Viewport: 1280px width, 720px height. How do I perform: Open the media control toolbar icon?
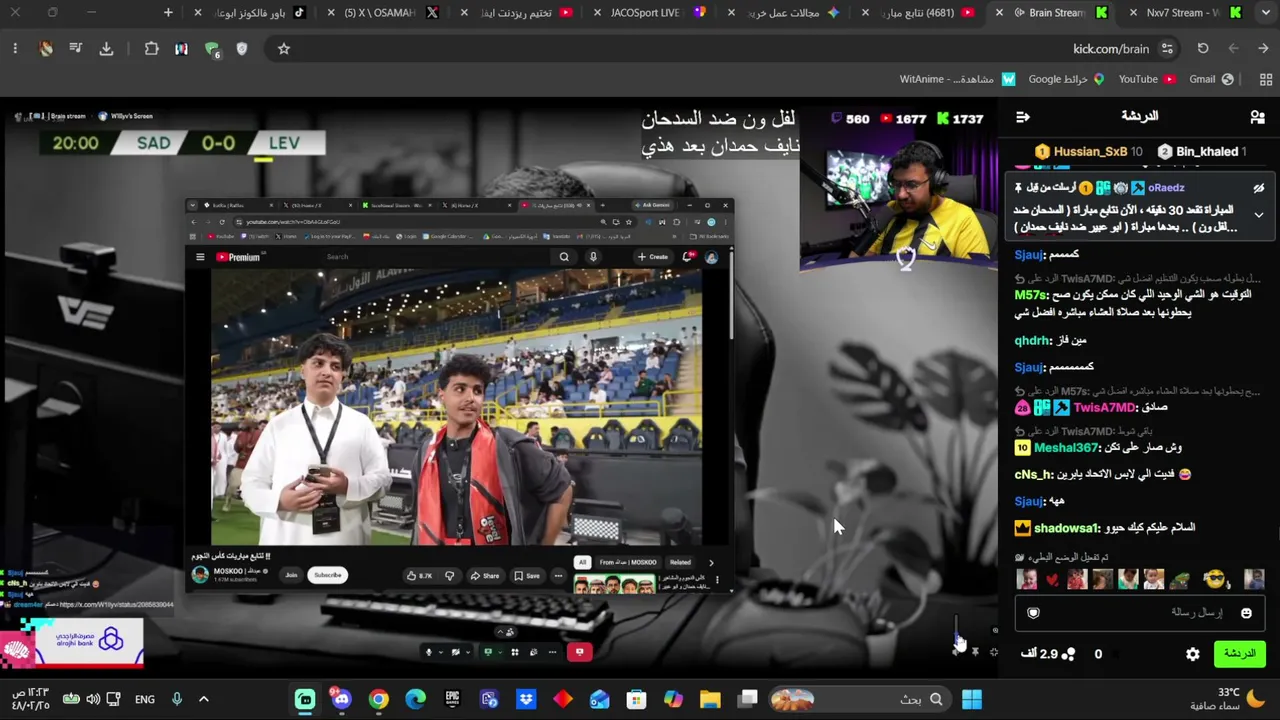(75, 48)
